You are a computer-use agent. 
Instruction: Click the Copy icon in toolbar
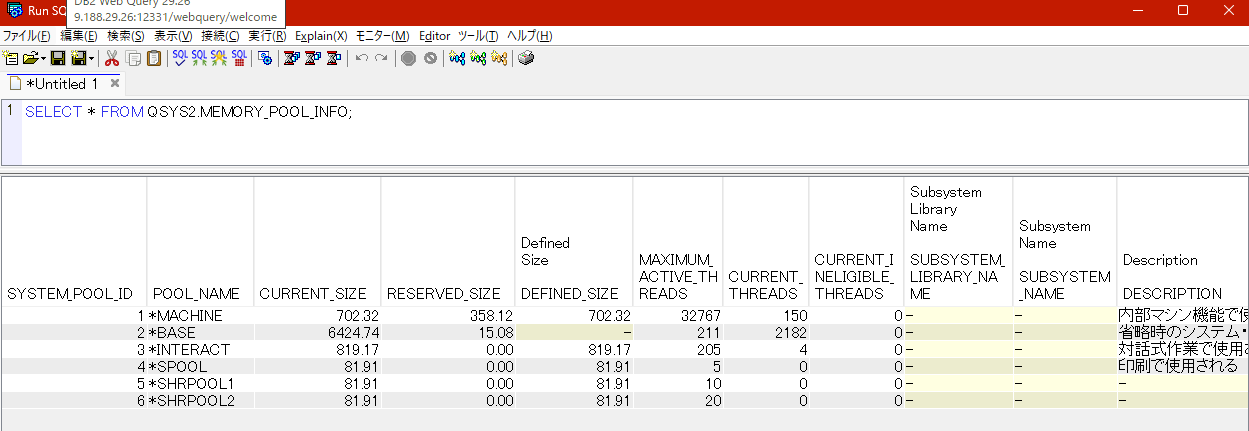[133, 58]
